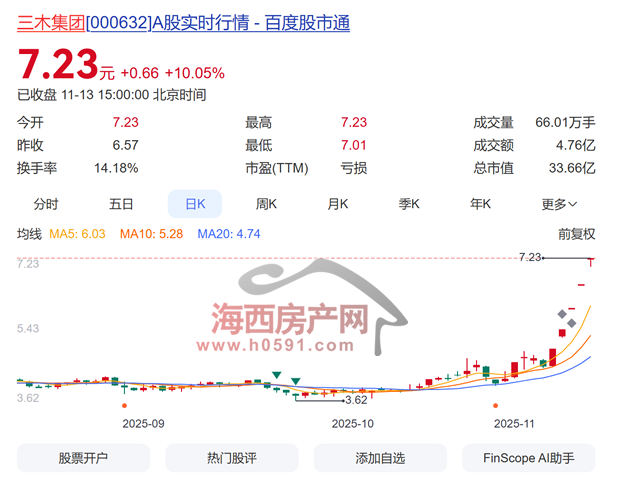Screen dimensions: 640x483
Task: Open the FinScope AI助手 button
Action: (528, 458)
